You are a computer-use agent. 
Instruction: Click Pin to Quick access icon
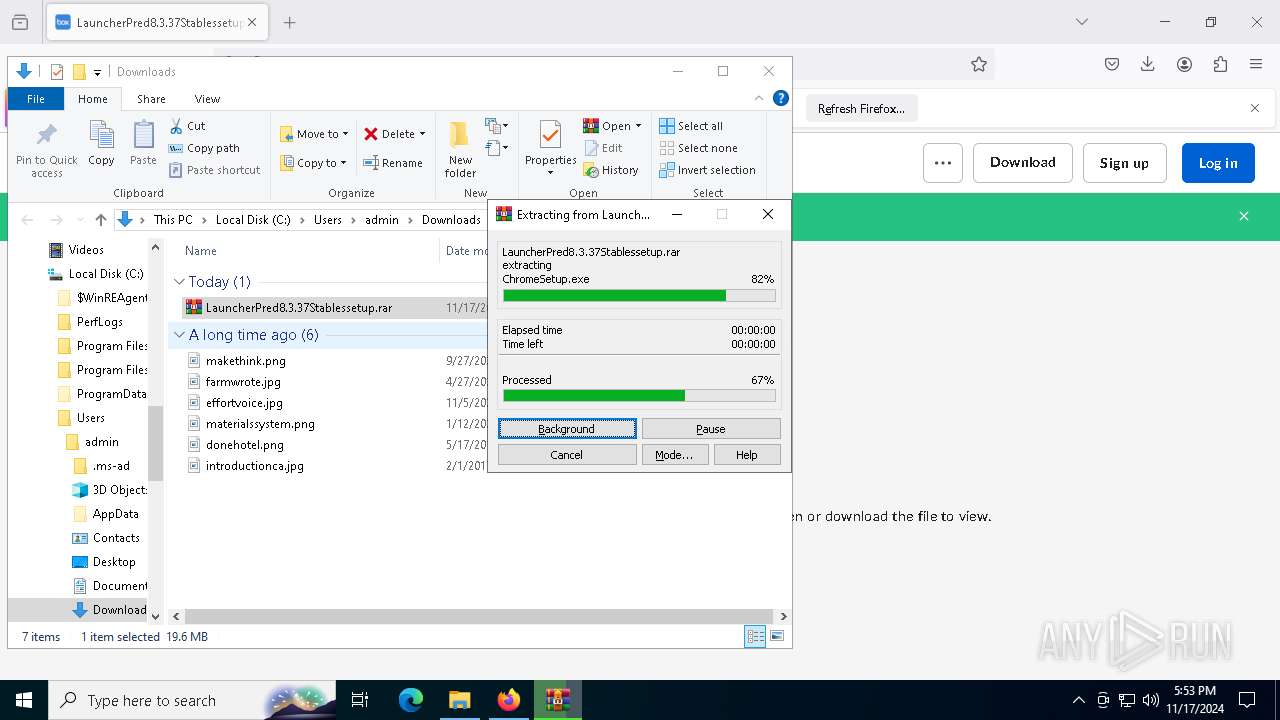click(46, 149)
